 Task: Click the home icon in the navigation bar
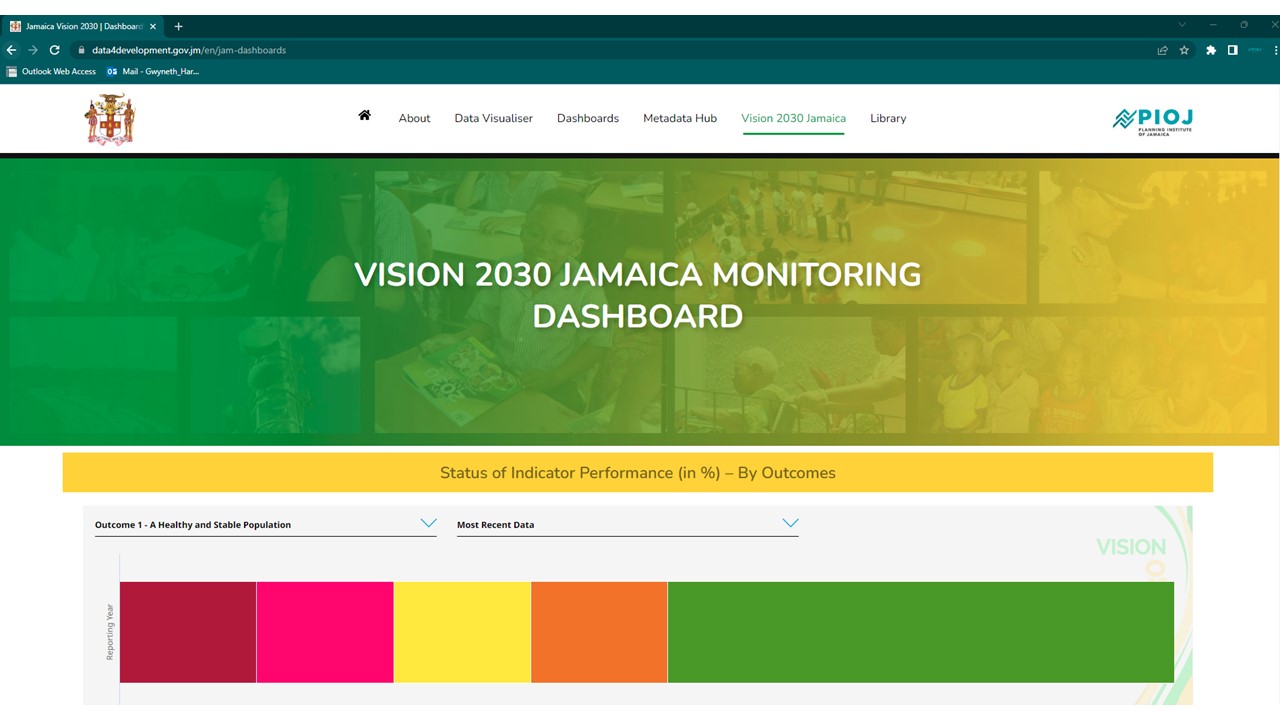point(364,115)
